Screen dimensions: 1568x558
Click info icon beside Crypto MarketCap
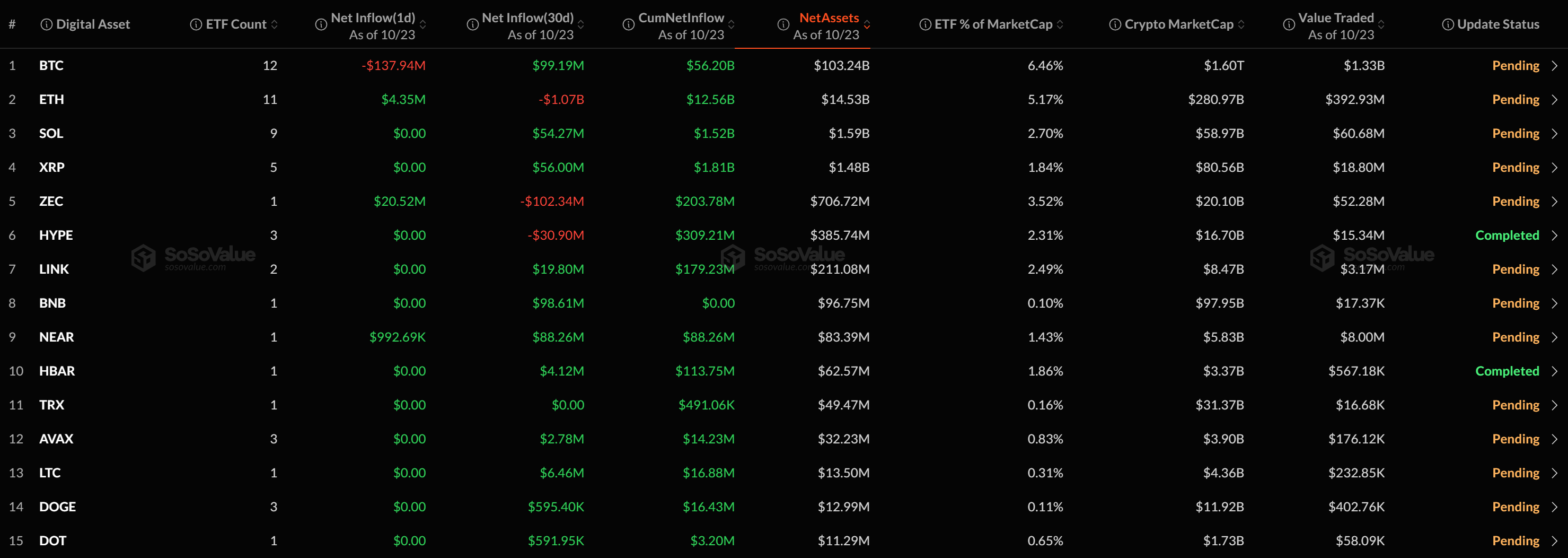click(1115, 24)
